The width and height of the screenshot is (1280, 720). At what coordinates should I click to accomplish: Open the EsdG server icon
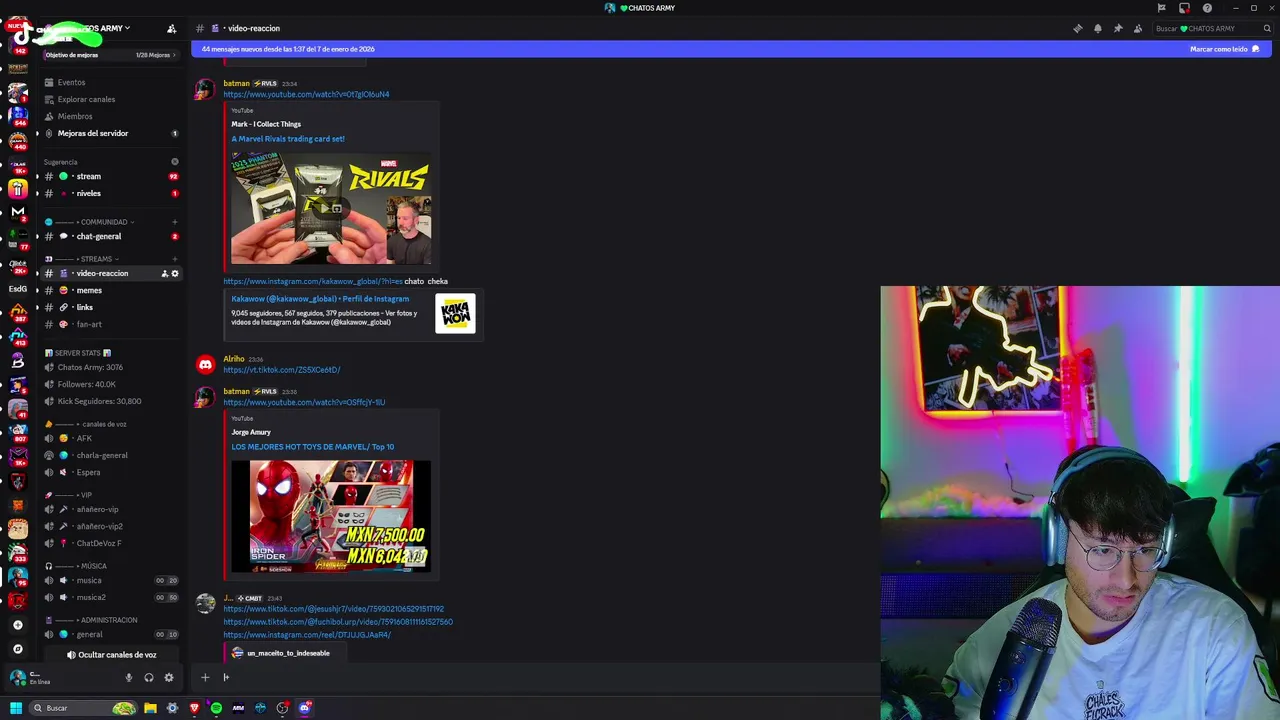[18, 289]
